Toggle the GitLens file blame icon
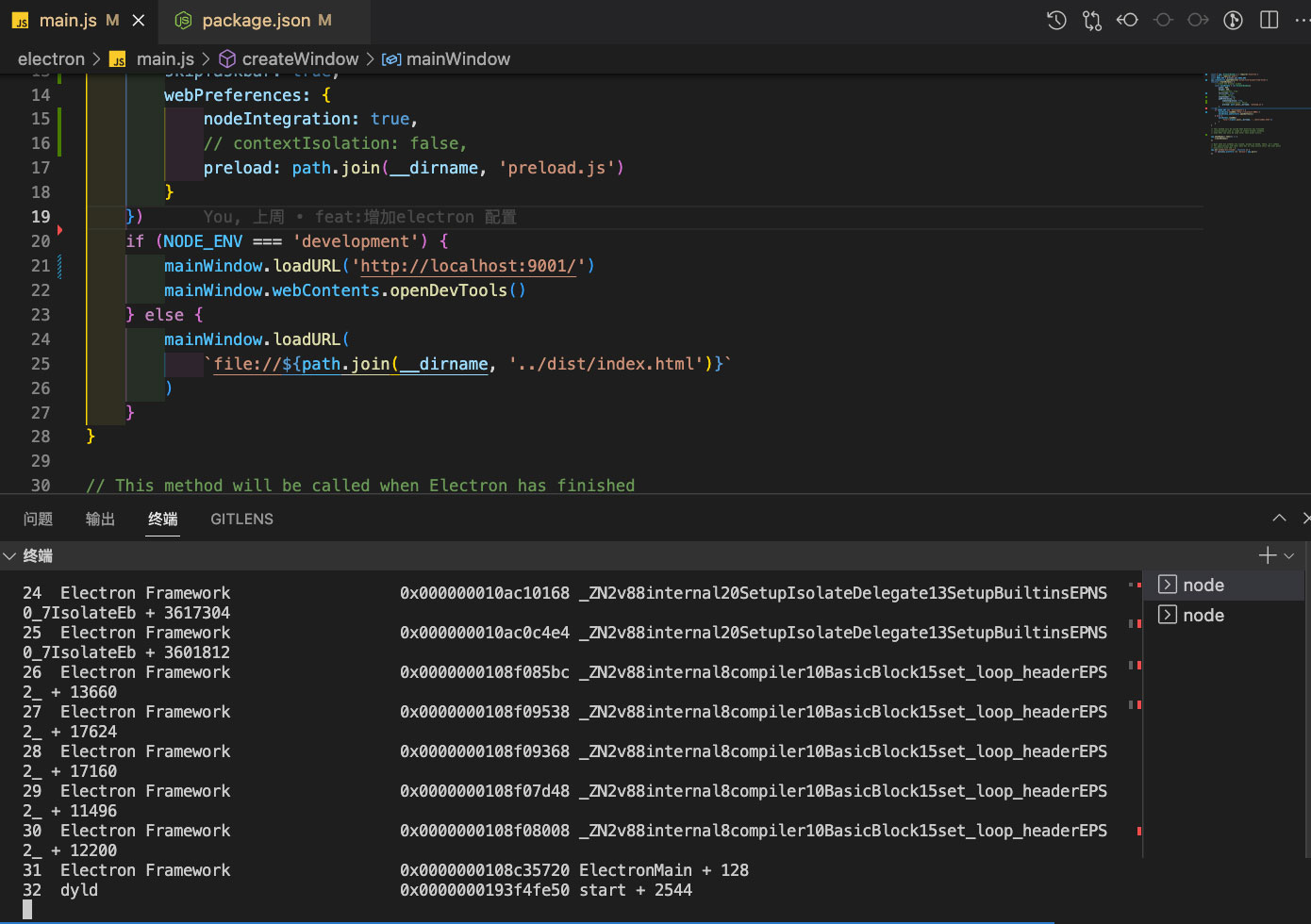The image size is (1311, 924). [x=1233, y=20]
